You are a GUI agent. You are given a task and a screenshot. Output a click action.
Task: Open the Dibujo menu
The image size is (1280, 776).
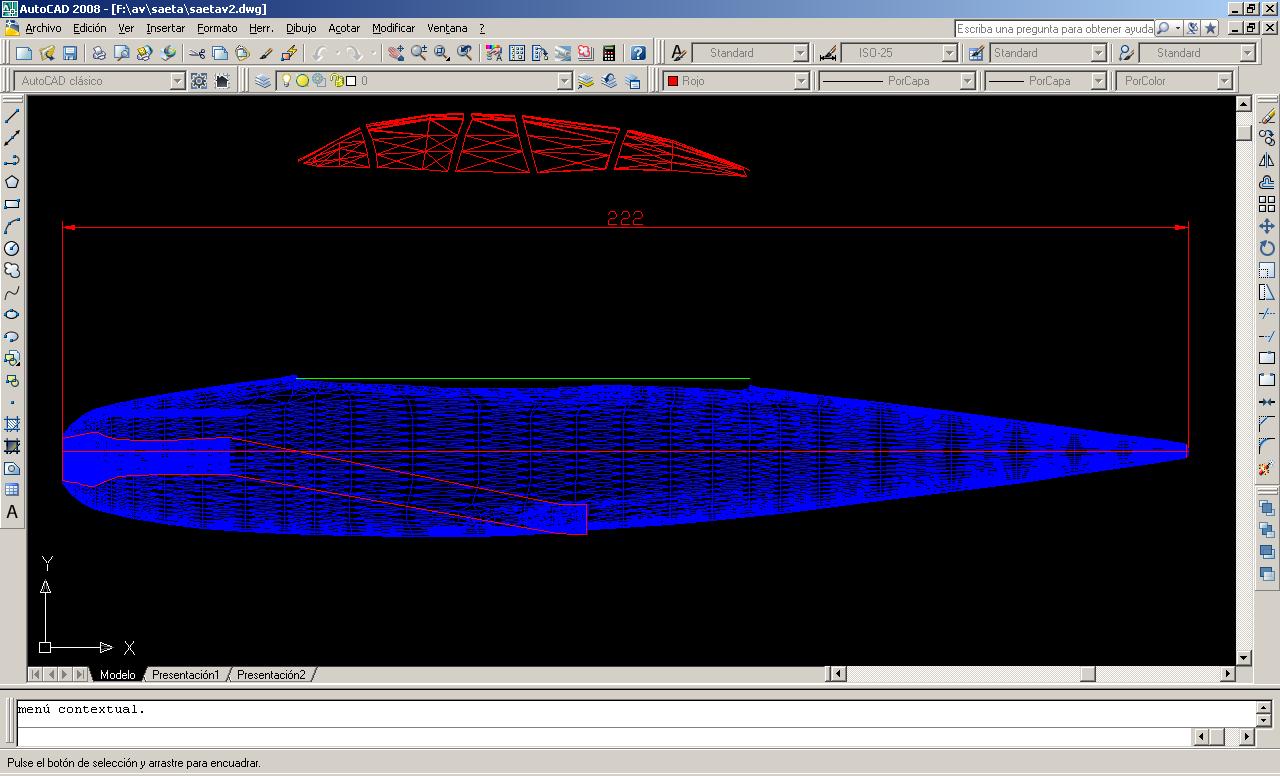[x=300, y=28]
